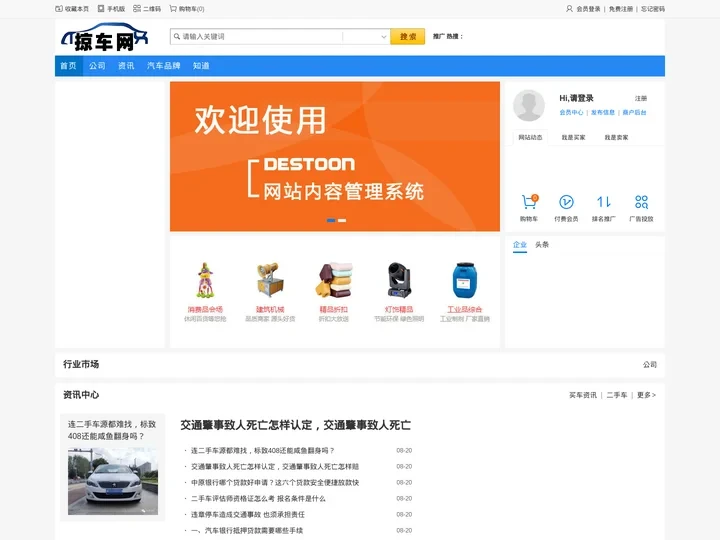This screenshot has height=540, width=720.
Task: Click the 掠车网 site logo
Action: click(x=105, y=37)
